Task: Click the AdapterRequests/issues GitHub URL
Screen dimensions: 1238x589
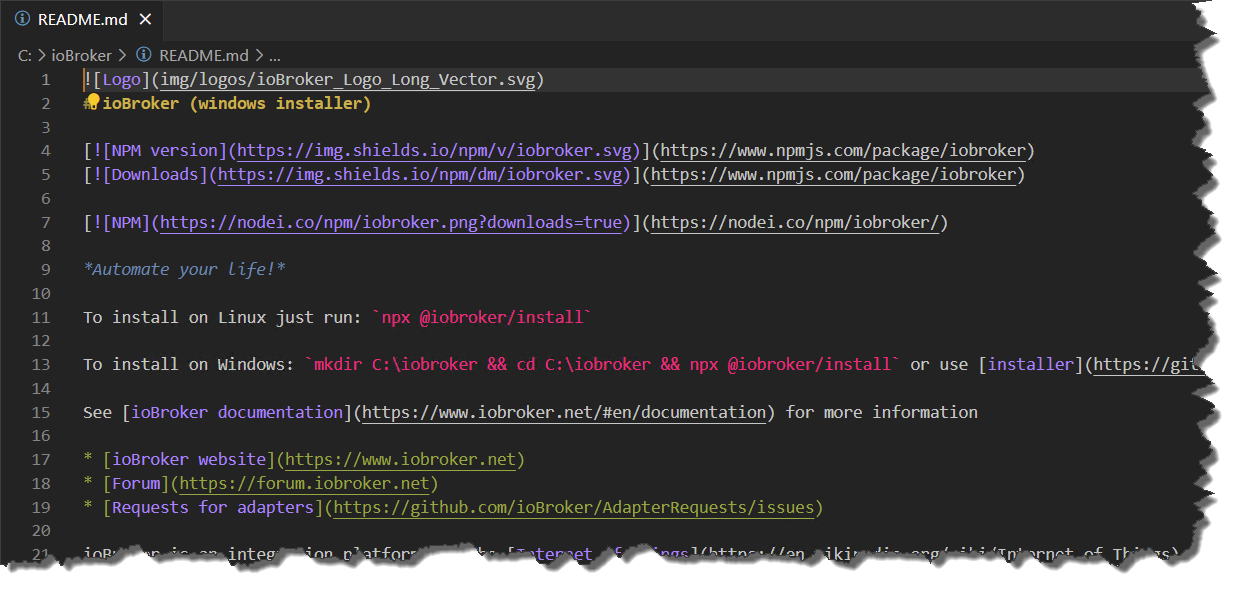Action: (573, 508)
